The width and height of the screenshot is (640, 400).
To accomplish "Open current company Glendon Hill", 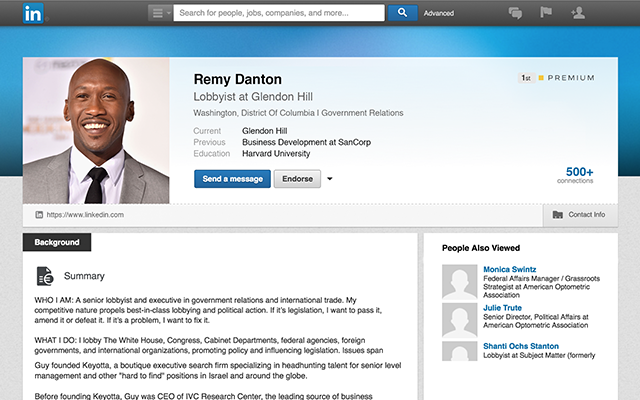I will click(264, 131).
